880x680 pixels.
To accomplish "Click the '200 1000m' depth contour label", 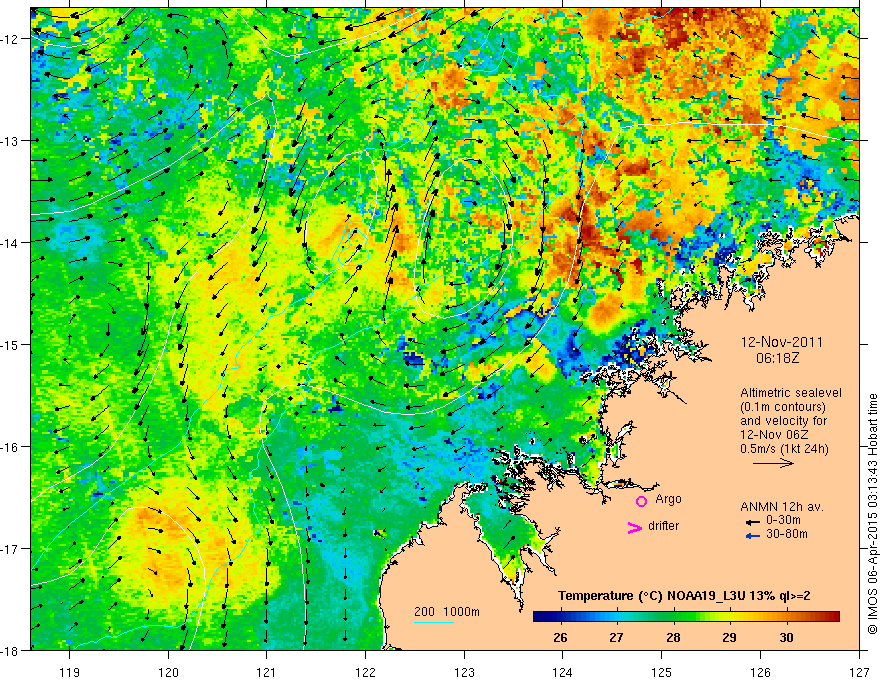I will pyautogui.click(x=447, y=612).
